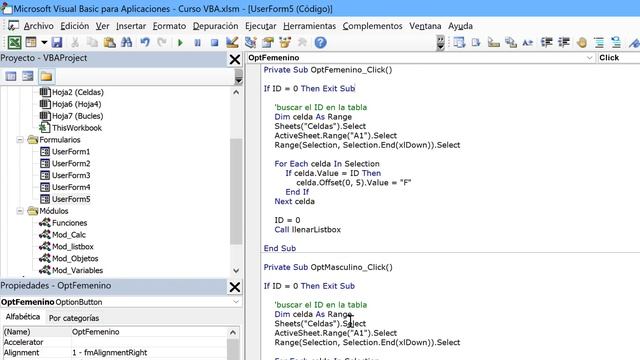Toggle Design Mode icon
This screenshot has height=360, width=640.
pos(232,42)
